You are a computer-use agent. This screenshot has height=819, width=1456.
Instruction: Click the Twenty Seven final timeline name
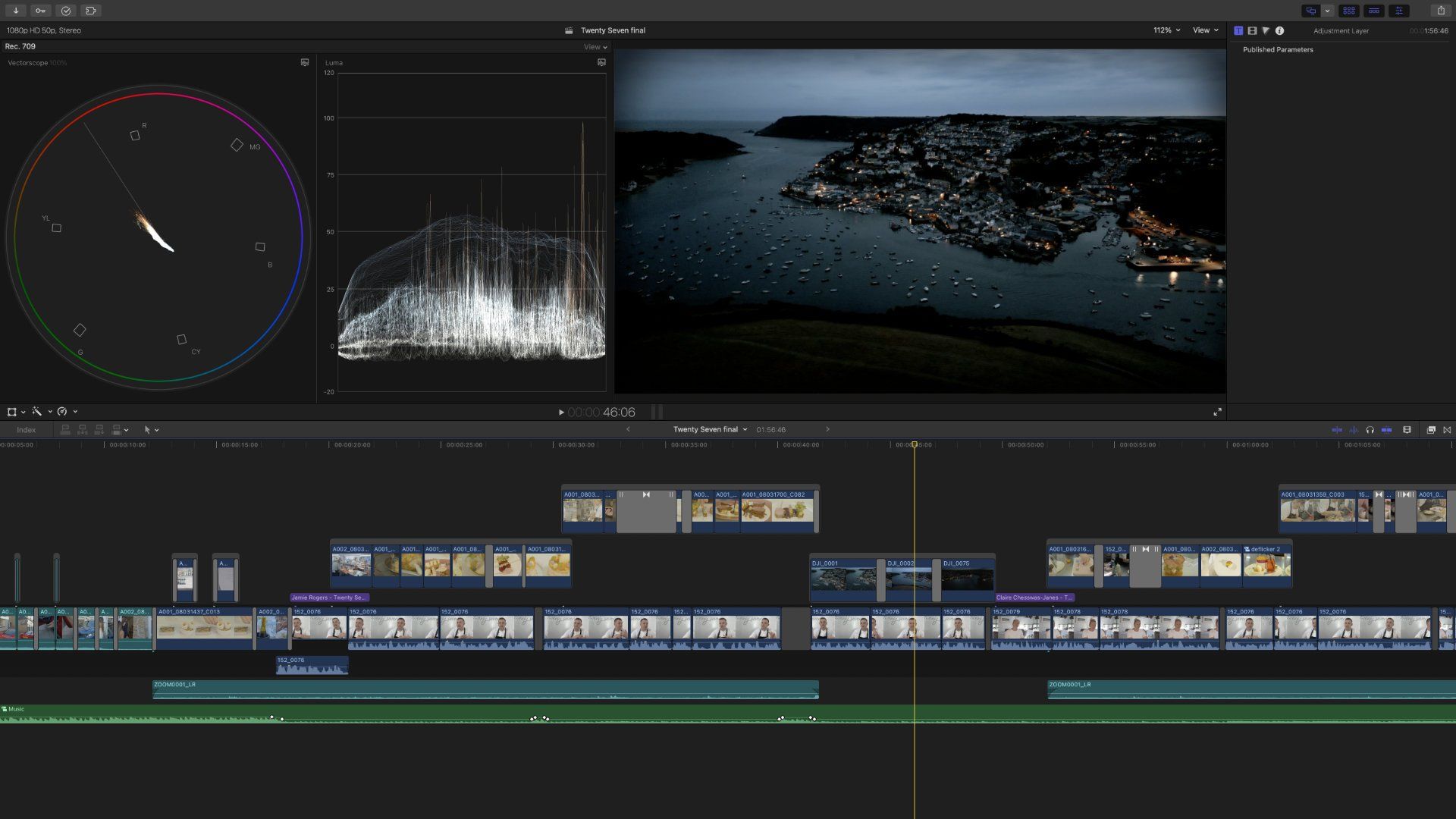[707, 428]
